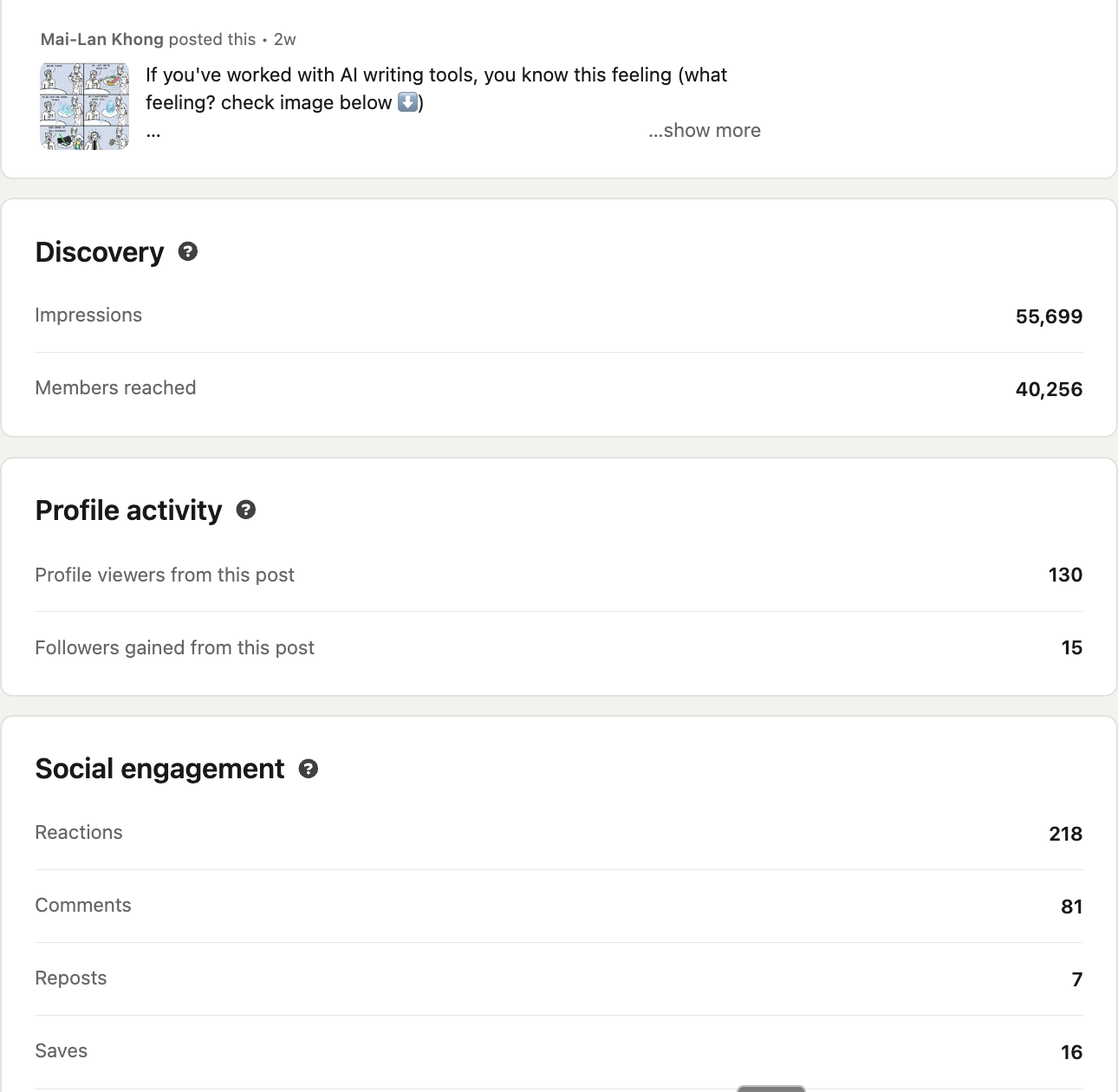
Task: Open the Social engagement help icon
Action: coord(308,769)
